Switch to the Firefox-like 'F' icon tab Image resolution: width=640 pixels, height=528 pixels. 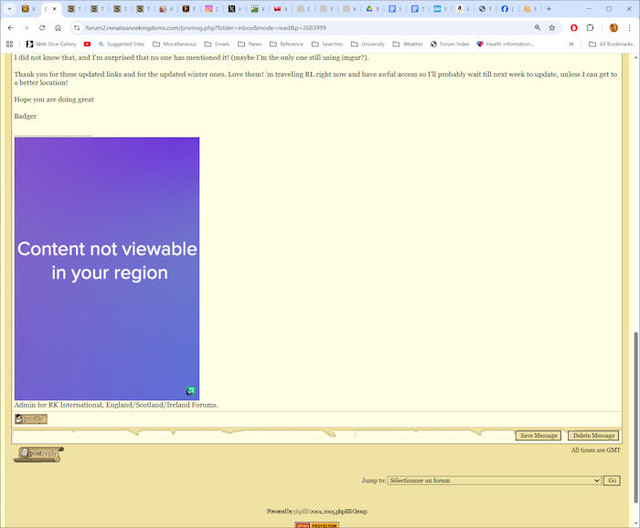coord(186,9)
